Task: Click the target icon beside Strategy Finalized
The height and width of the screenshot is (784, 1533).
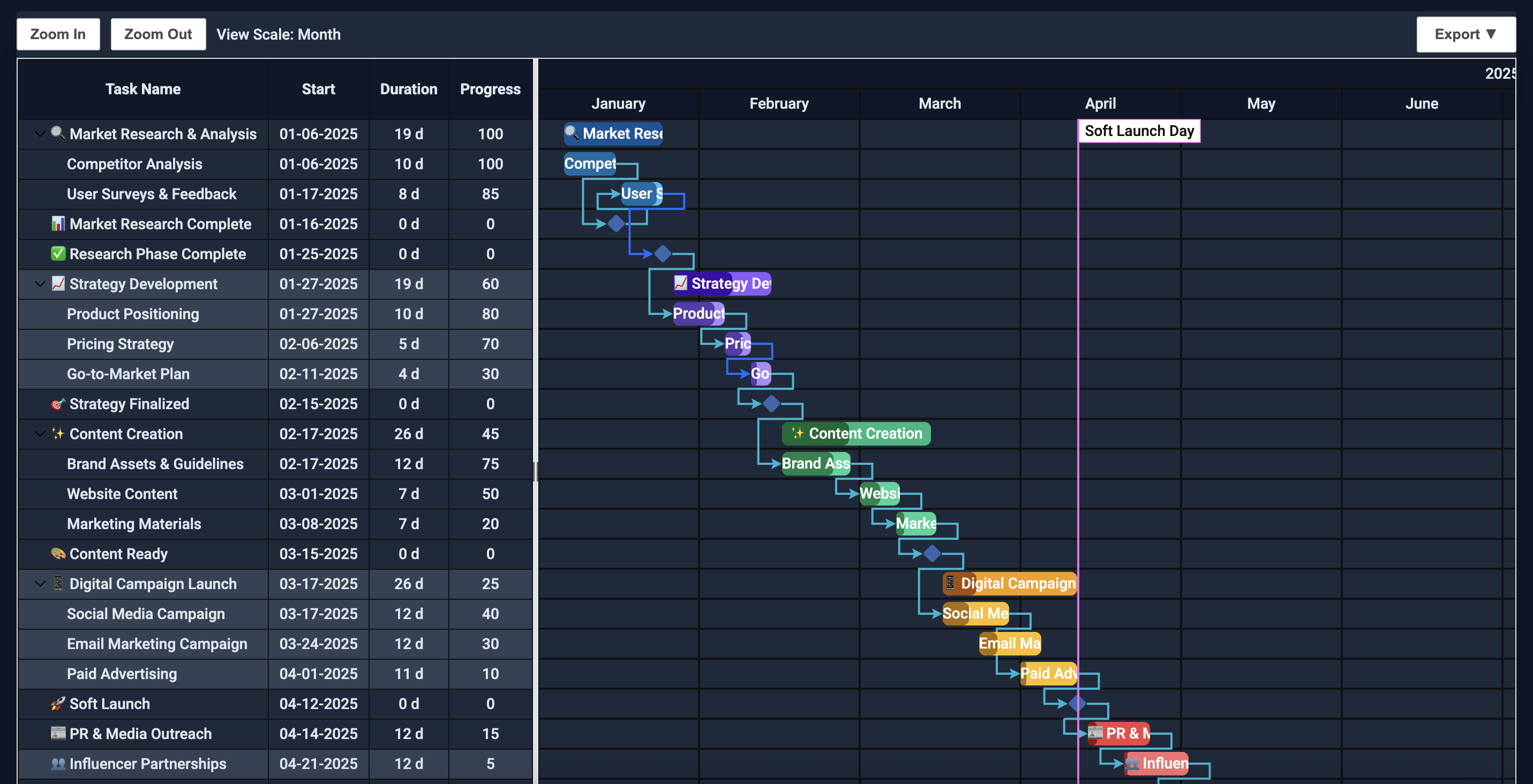Action: pos(57,404)
